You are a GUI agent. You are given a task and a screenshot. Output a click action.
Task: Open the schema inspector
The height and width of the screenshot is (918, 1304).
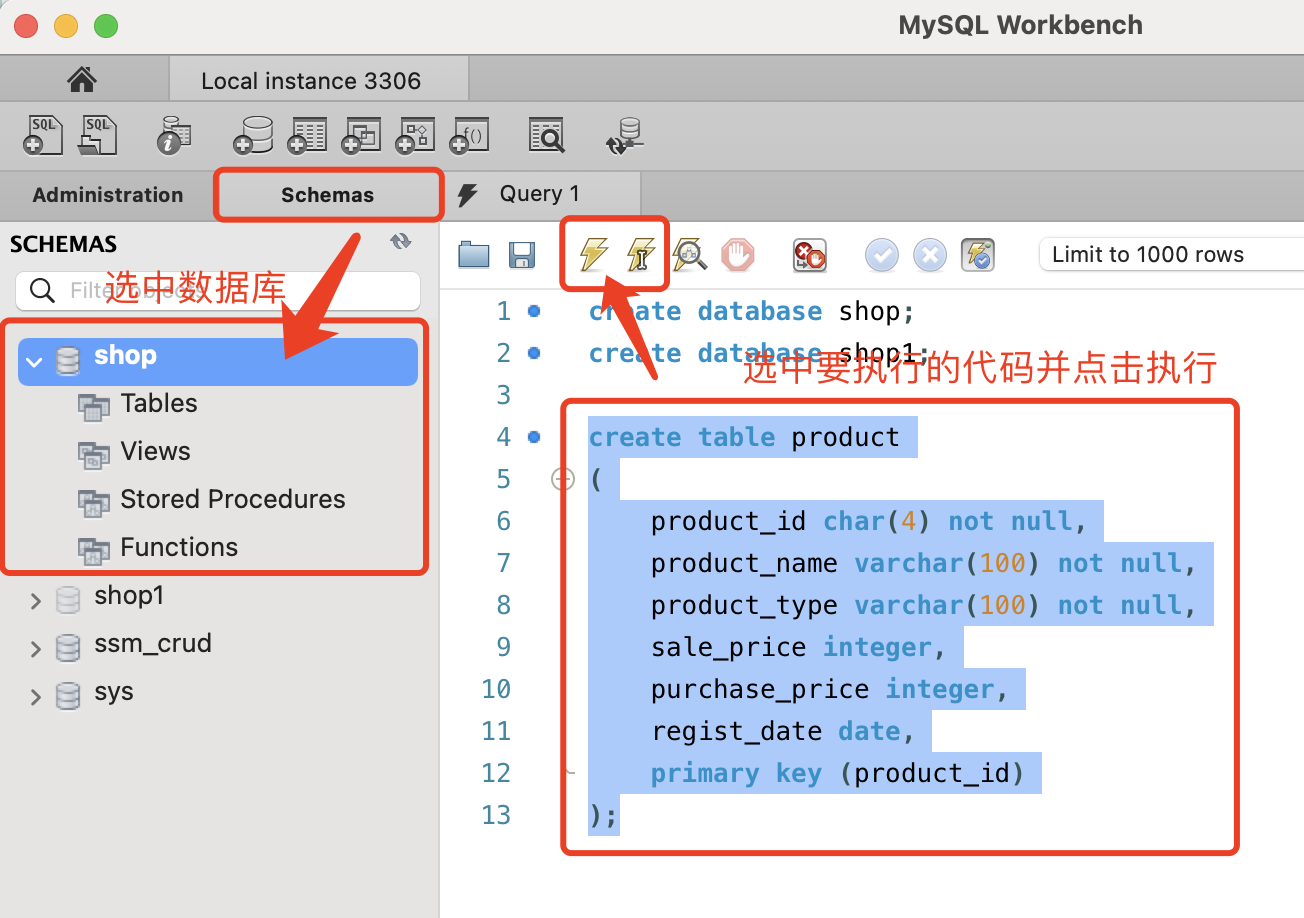175,135
